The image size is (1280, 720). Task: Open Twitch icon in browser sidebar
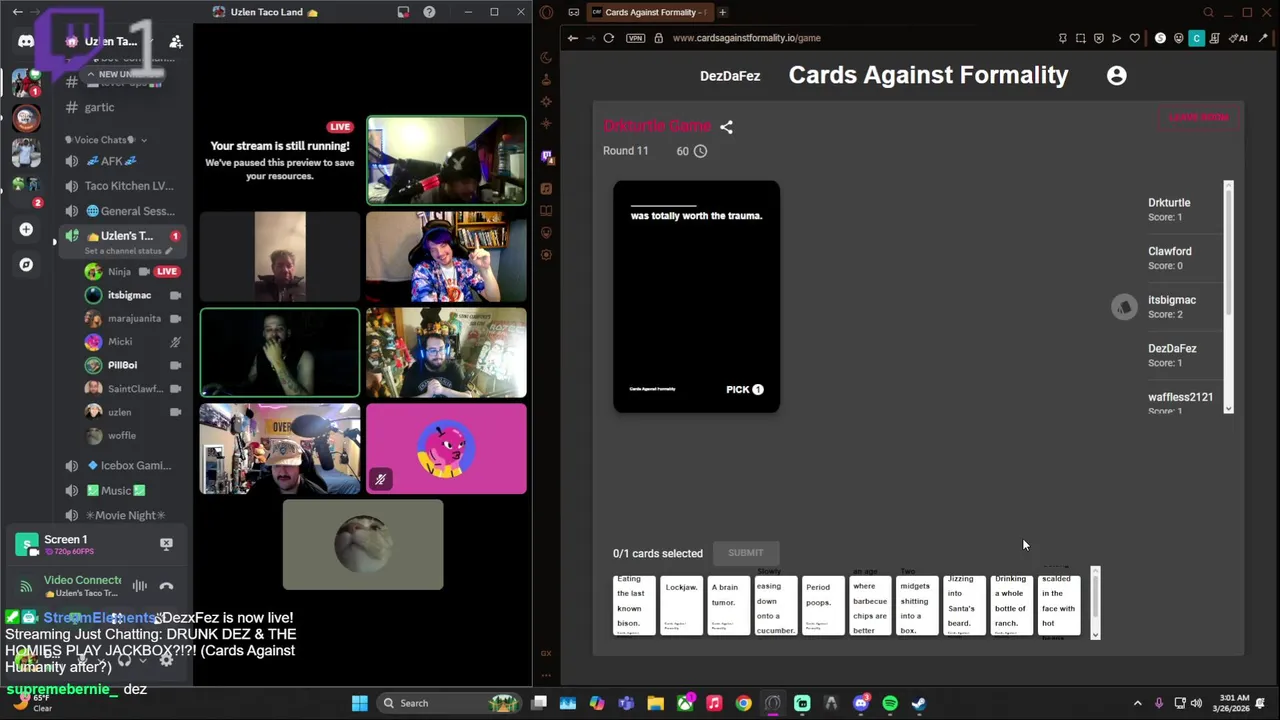point(546,156)
